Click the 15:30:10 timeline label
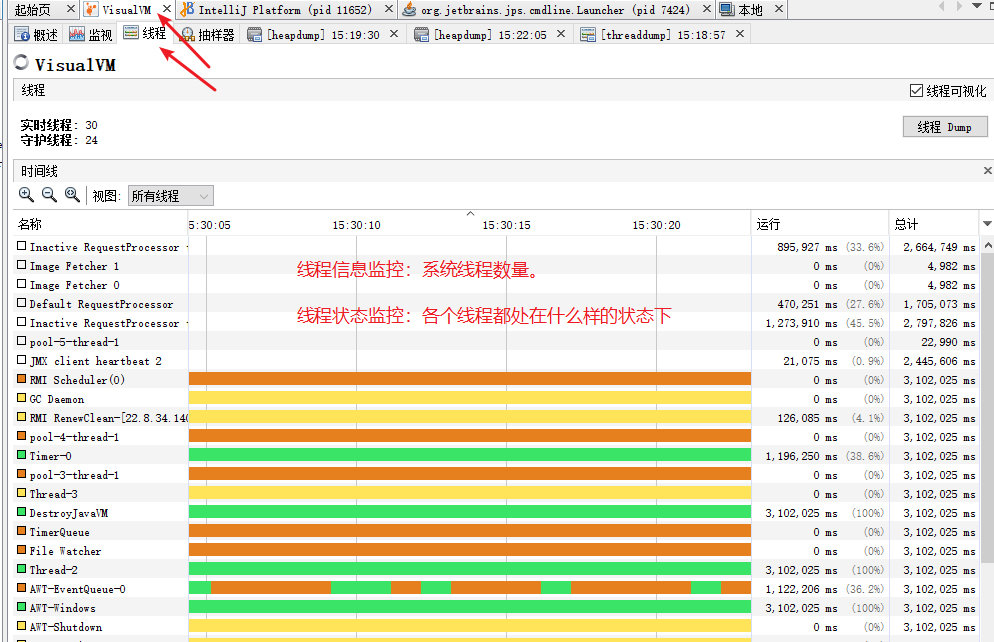The height and width of the screenshot is (642, 994). 356,225
